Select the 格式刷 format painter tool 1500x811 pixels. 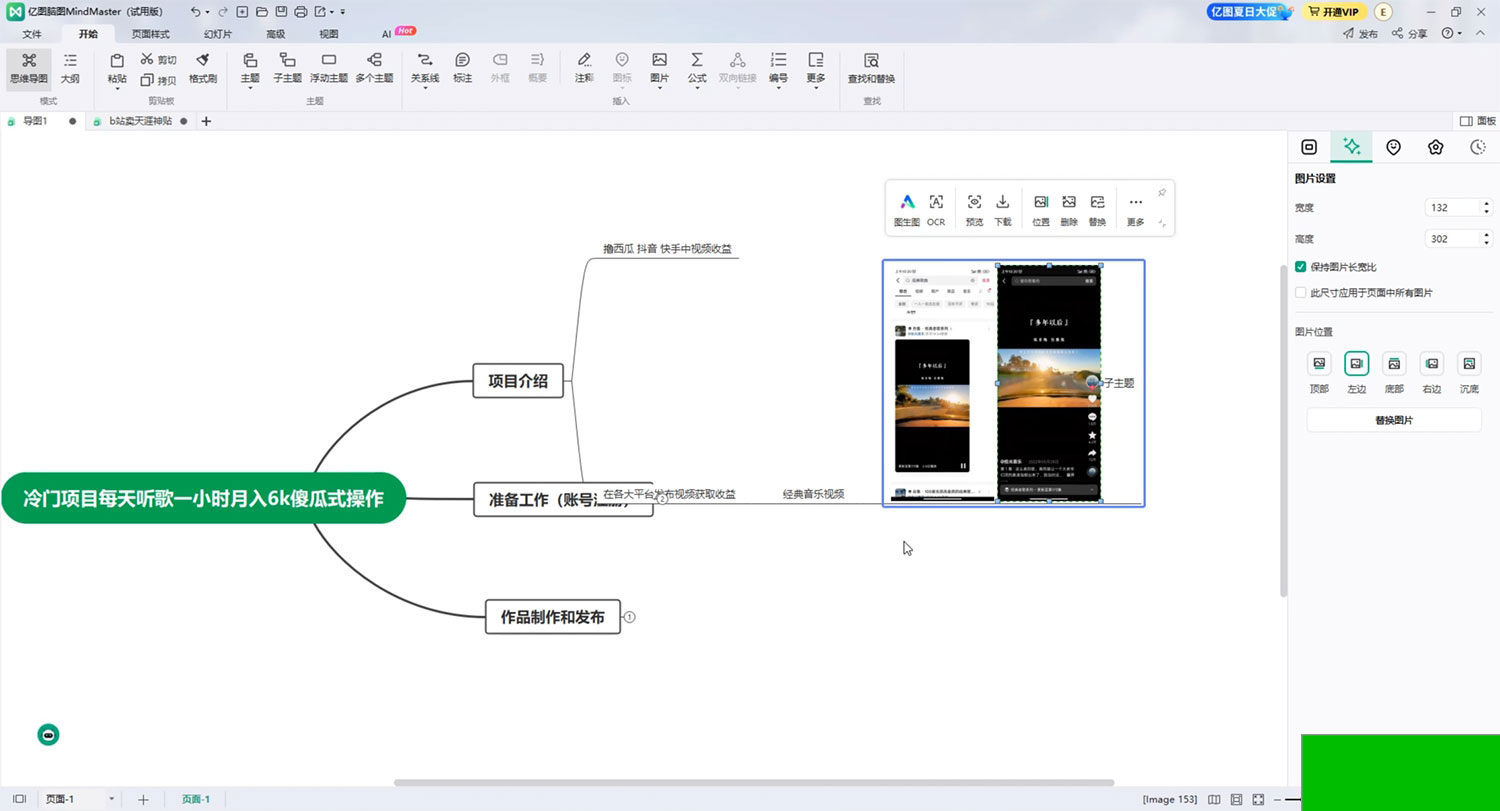pyautogui.click(x=203, y=67)
